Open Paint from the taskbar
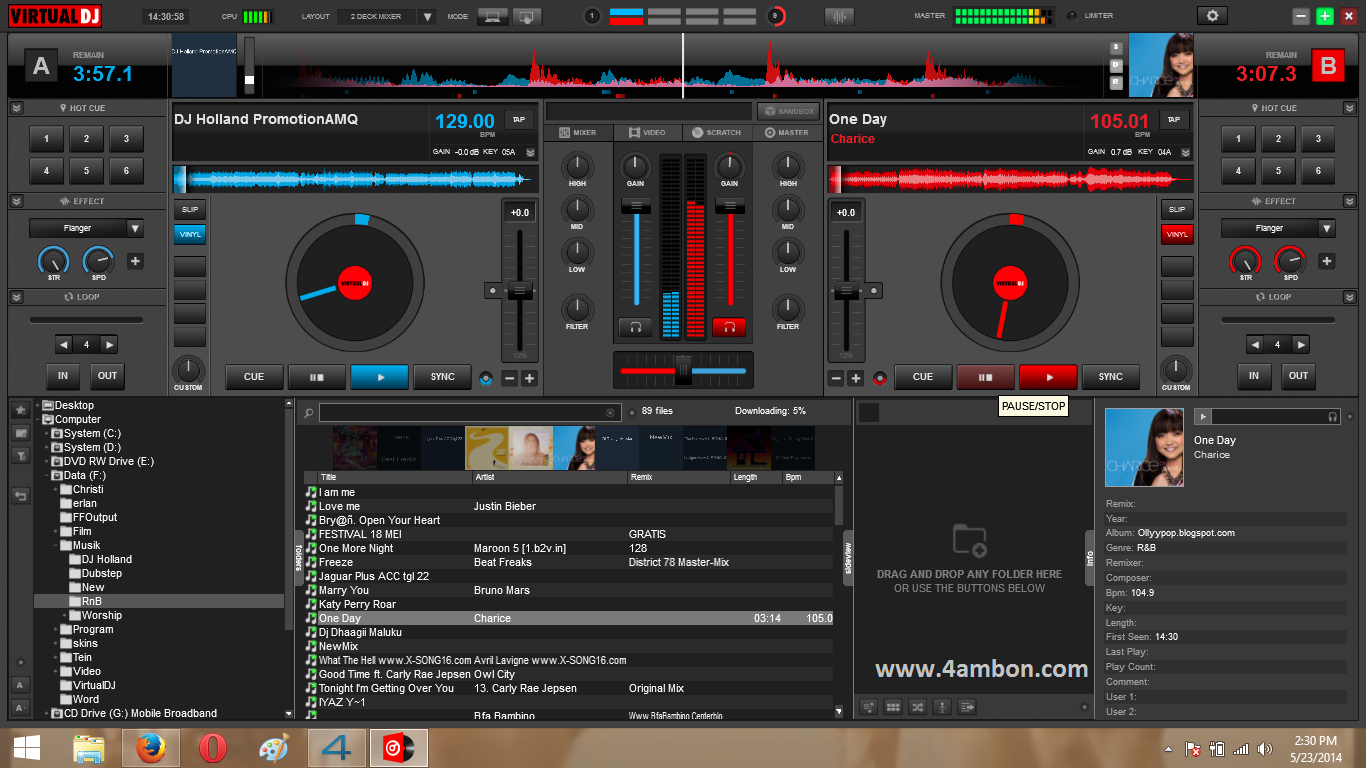 click(273, 748)
